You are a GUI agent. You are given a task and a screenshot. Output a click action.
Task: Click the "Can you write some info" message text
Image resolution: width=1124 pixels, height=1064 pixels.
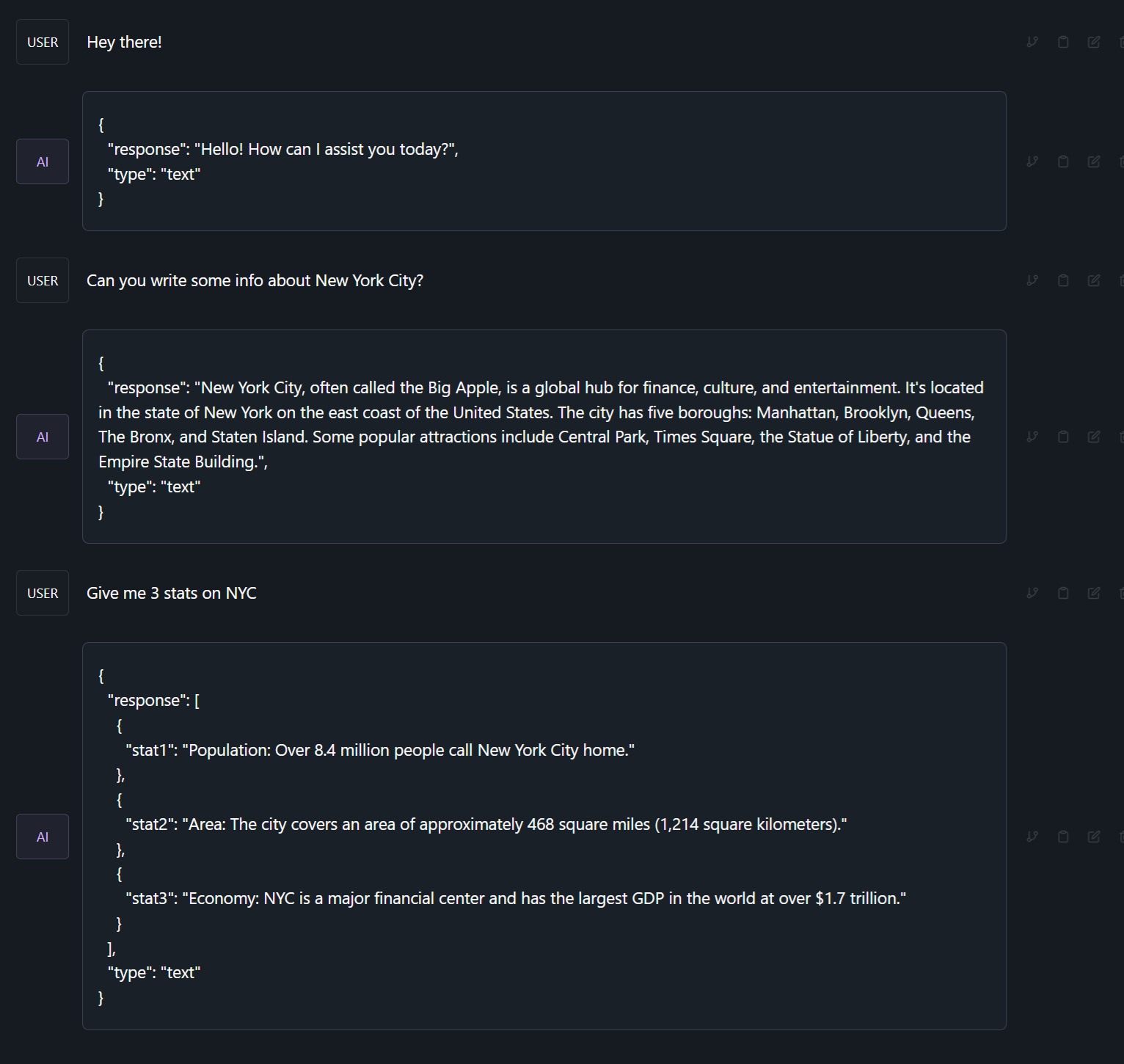click(x=255, y=280)
